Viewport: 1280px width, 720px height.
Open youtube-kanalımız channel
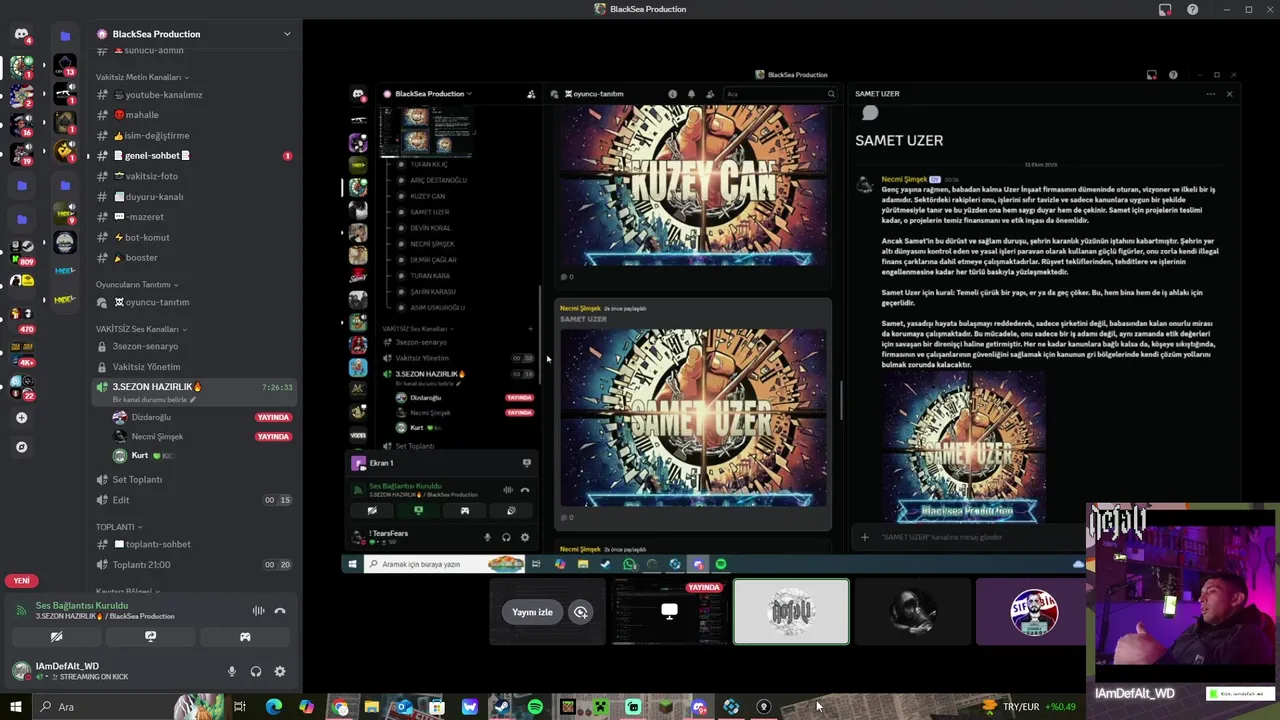tap(194, 95)
